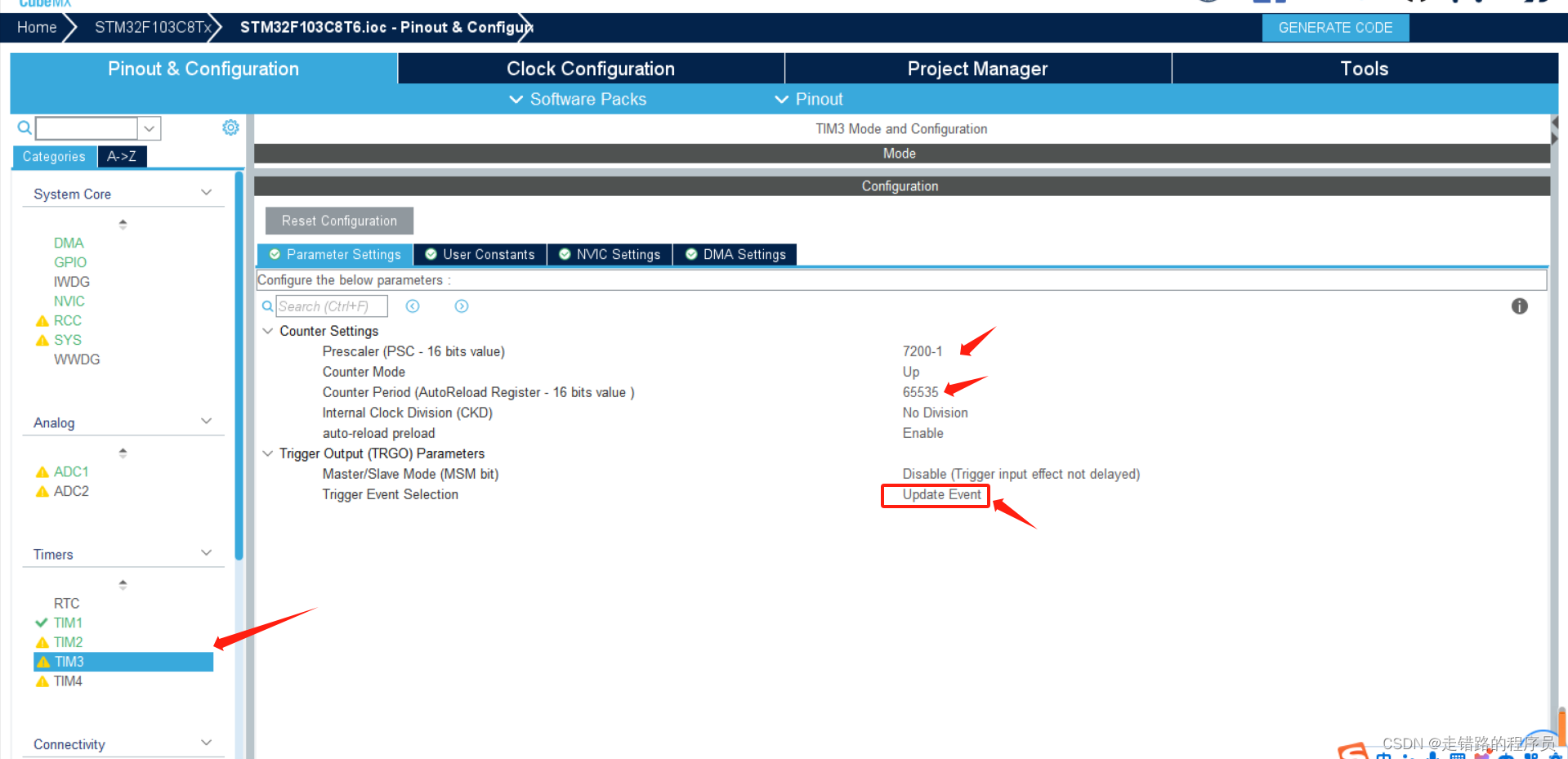Viewport: 1568px width, 759px height.
Task: Click sort arrows under Analog category
Action: [x=123, y=453]
